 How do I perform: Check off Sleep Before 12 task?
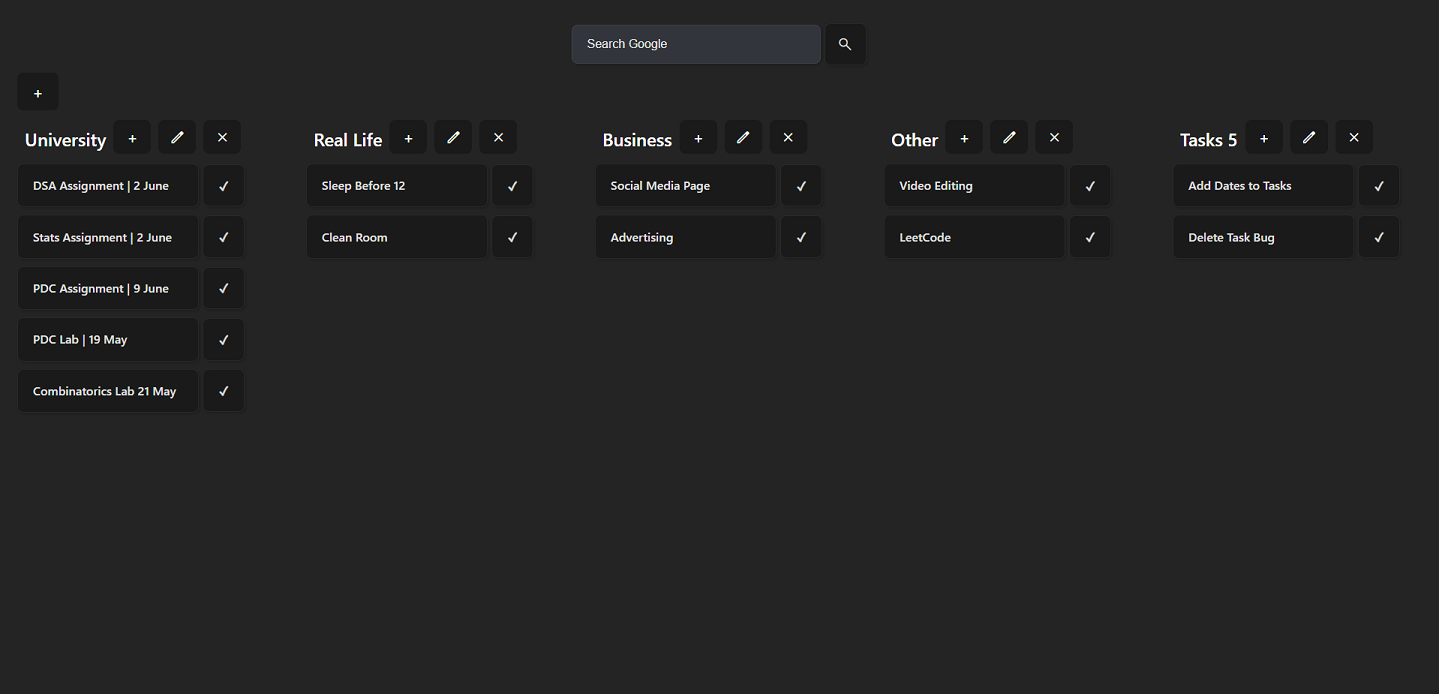[512, 185]
